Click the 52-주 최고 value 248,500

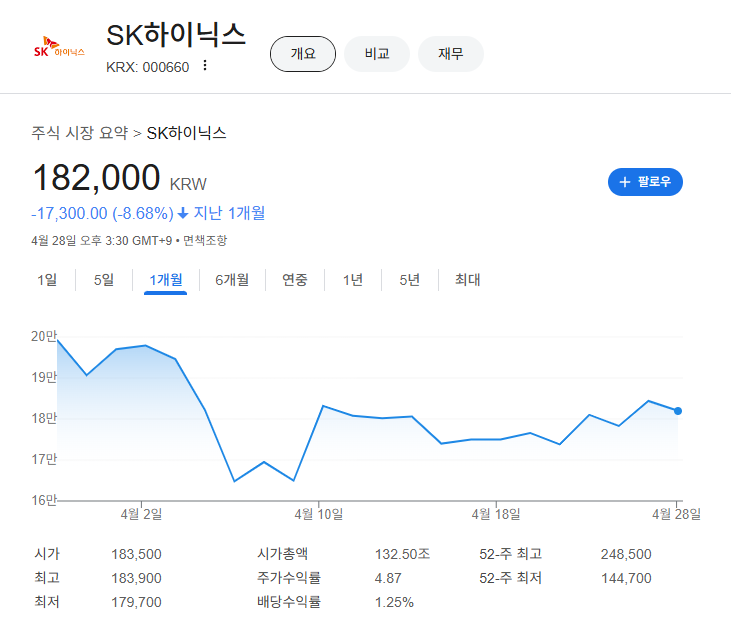(626, 554)
